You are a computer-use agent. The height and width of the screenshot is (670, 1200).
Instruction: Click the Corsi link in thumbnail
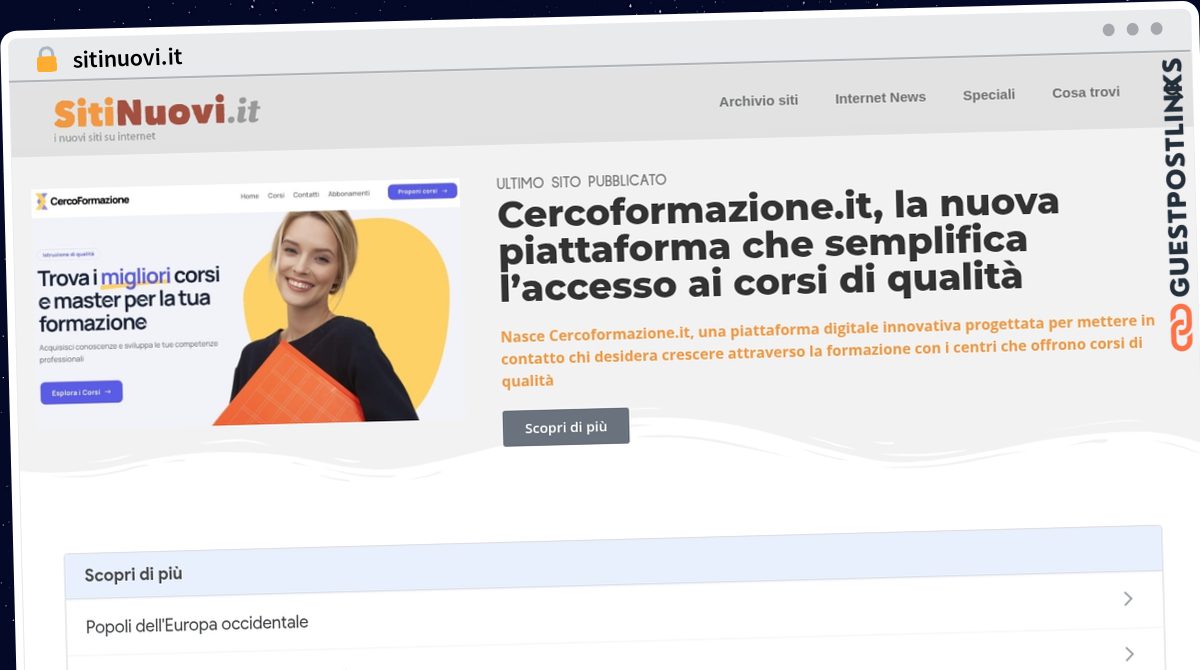(276, 196)
